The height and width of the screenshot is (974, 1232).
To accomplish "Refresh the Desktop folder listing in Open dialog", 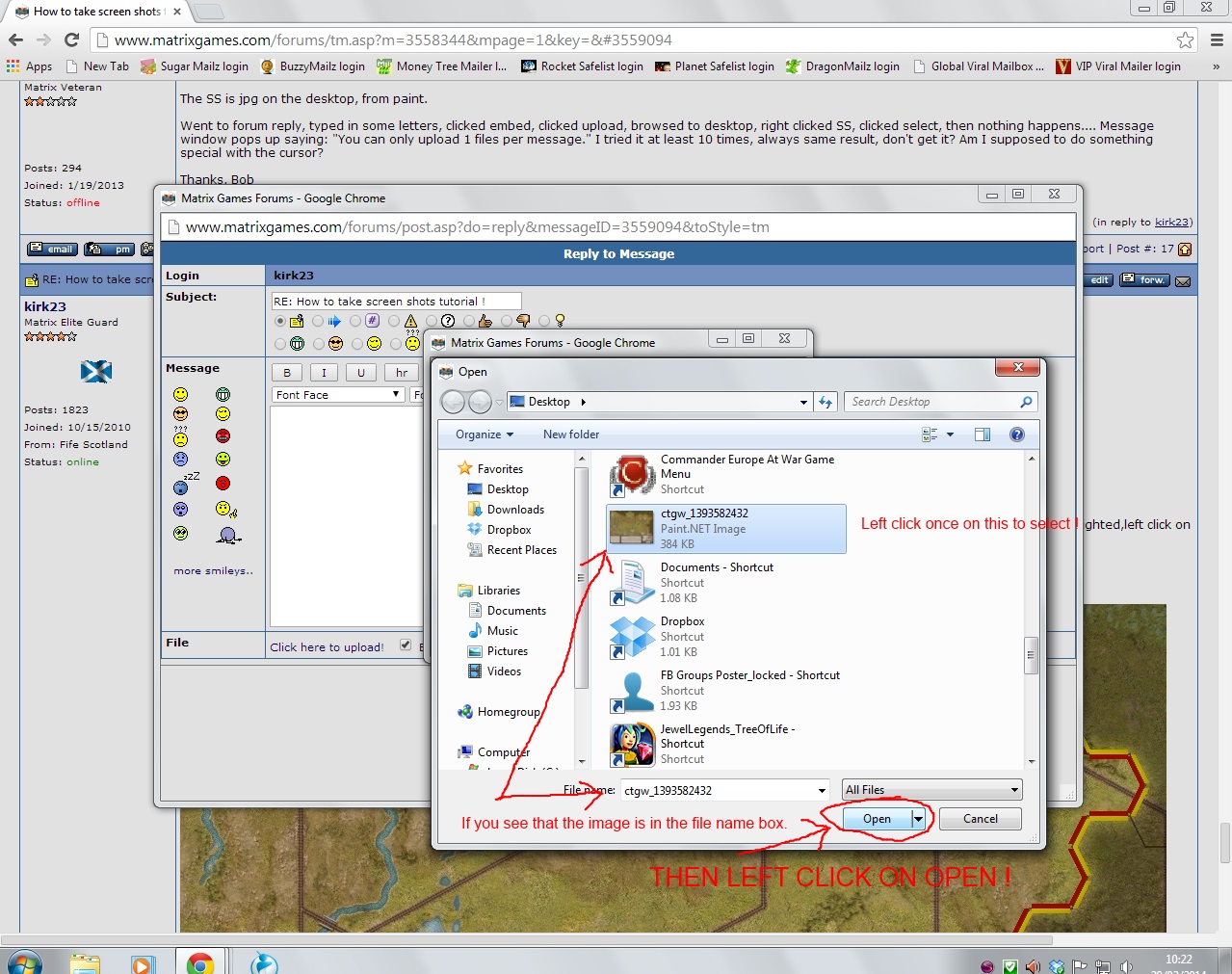I will pyautogui.click(x=826, y=402).
